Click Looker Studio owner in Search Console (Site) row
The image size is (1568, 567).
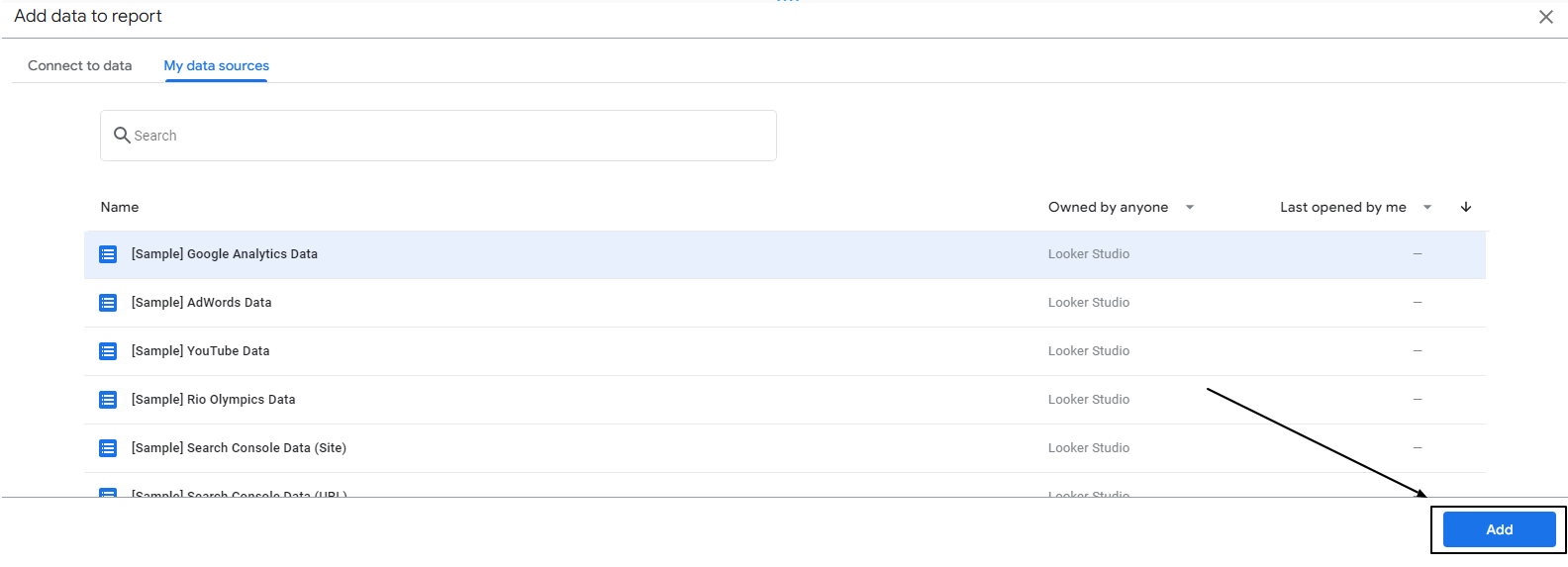coord(1089,448)
